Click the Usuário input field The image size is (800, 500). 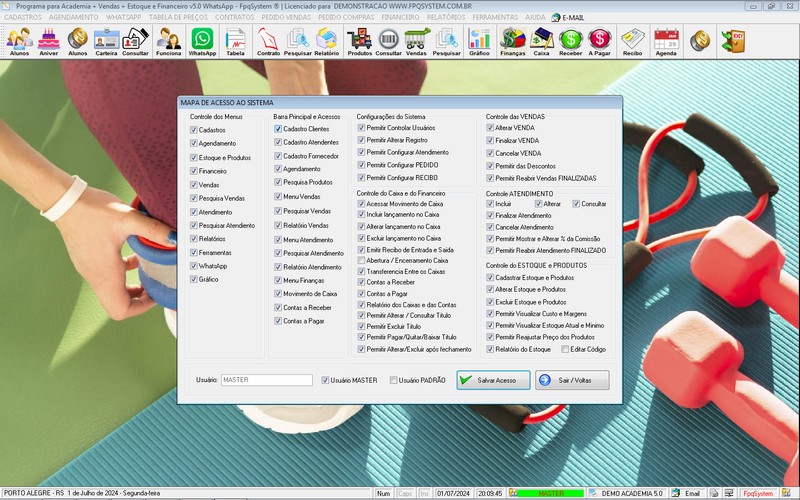[266, 380]
